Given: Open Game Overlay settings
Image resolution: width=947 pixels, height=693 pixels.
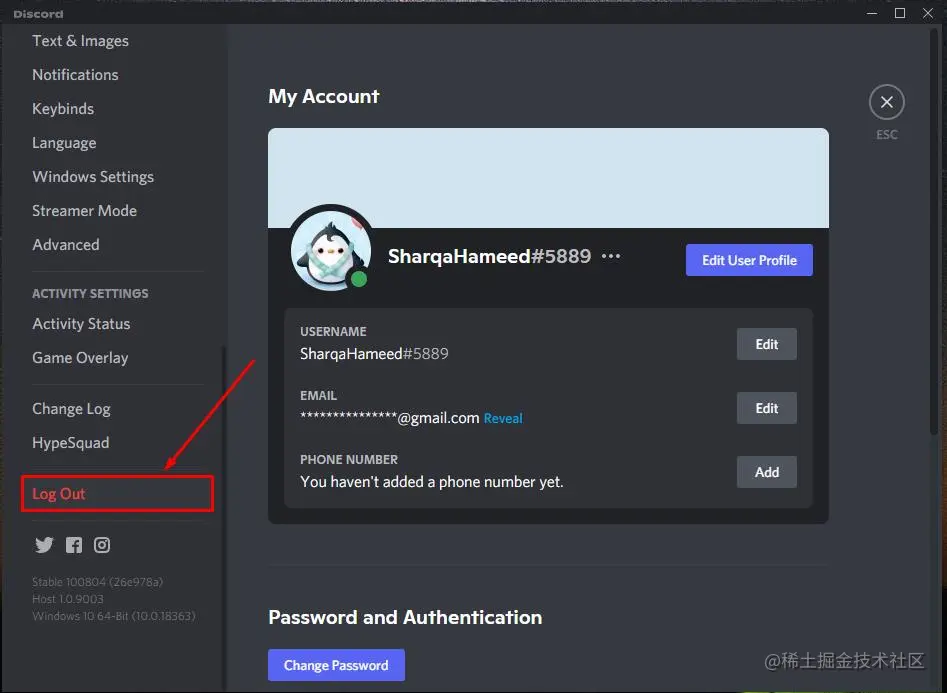Looking at the screenshot, I should click(x=80, y=358).
